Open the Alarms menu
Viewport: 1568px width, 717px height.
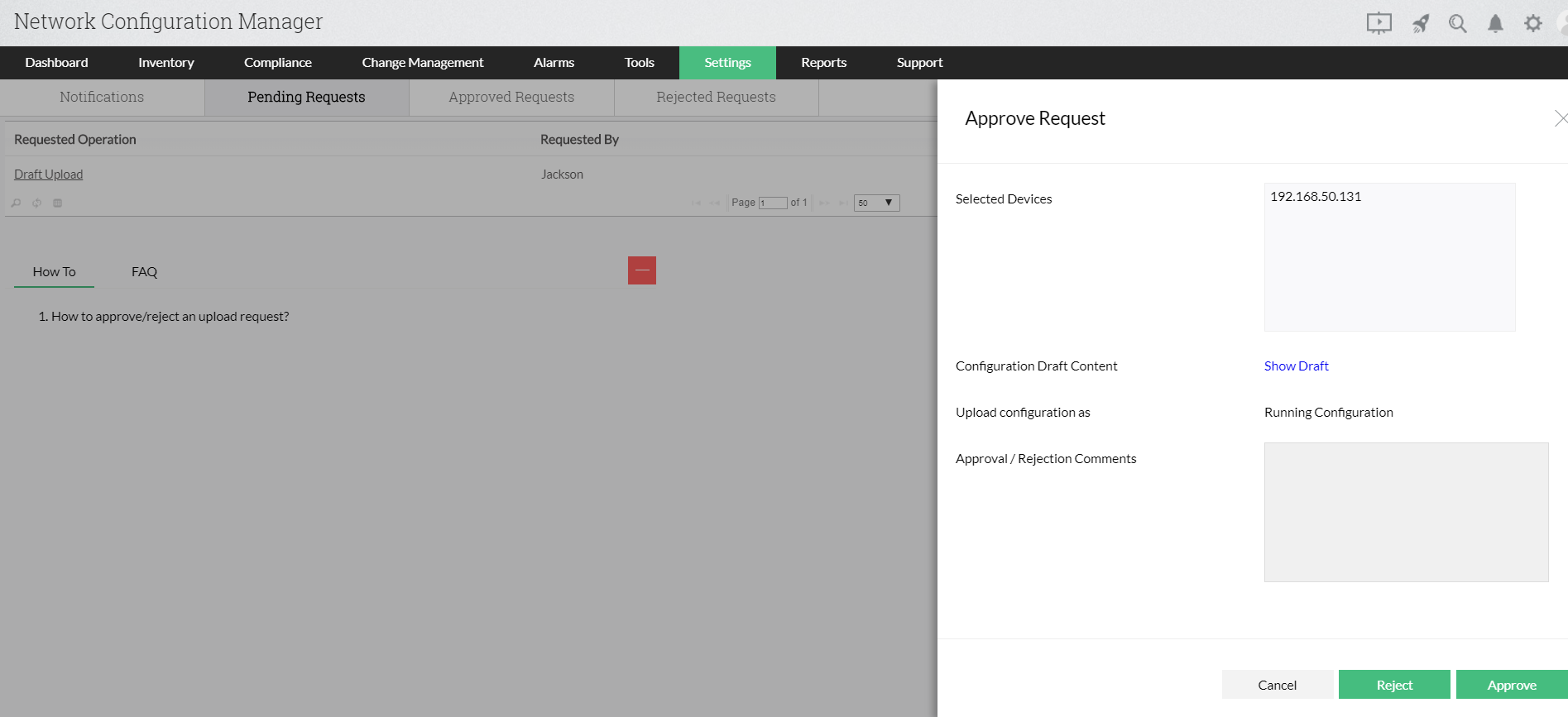[x=554, y=63]
